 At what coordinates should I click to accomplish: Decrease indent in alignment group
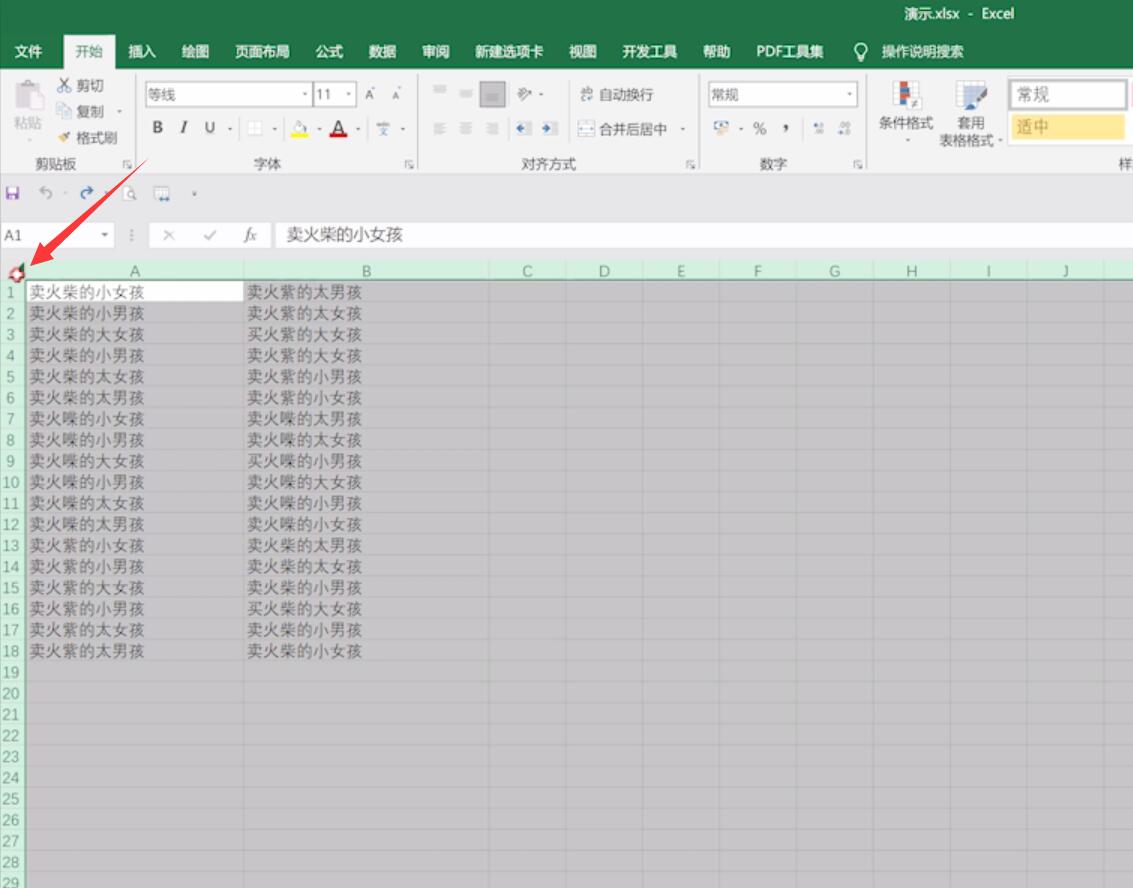pyautogui.click(x=523, y=129)
